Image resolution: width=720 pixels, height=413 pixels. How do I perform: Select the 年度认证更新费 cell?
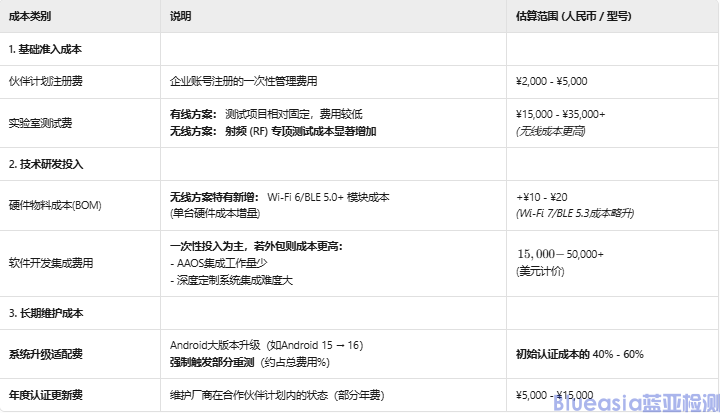pos(43,394)
